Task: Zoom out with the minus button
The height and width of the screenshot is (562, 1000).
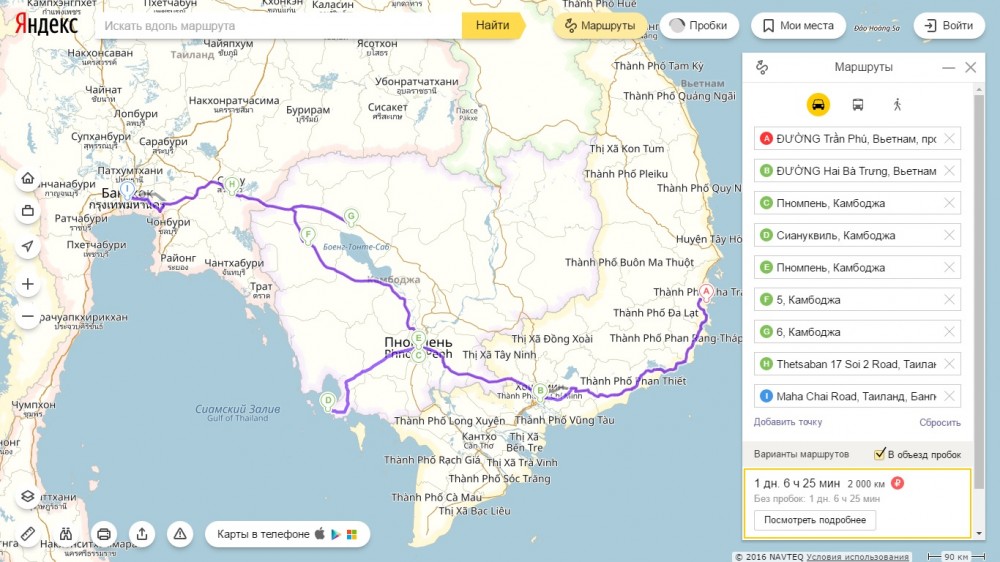Action: click(27, 316)
